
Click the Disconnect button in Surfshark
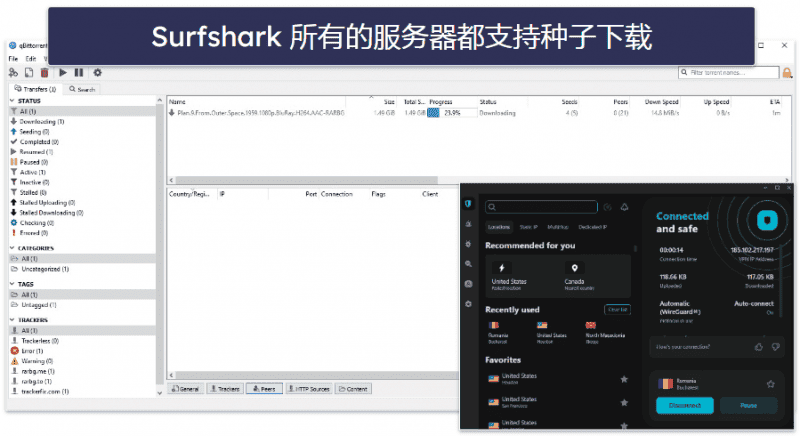pyautogui.click(x=685, y=405)
